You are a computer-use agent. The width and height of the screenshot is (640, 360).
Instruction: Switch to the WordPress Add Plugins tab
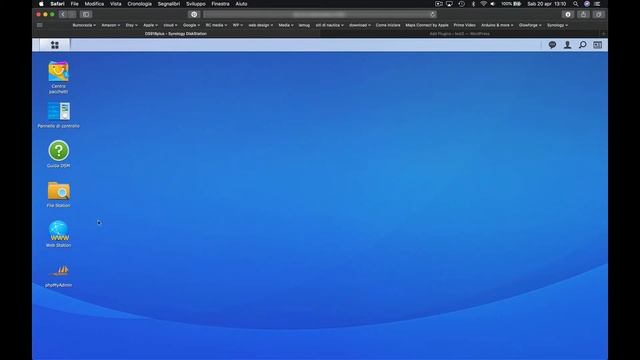click(460, 34)
